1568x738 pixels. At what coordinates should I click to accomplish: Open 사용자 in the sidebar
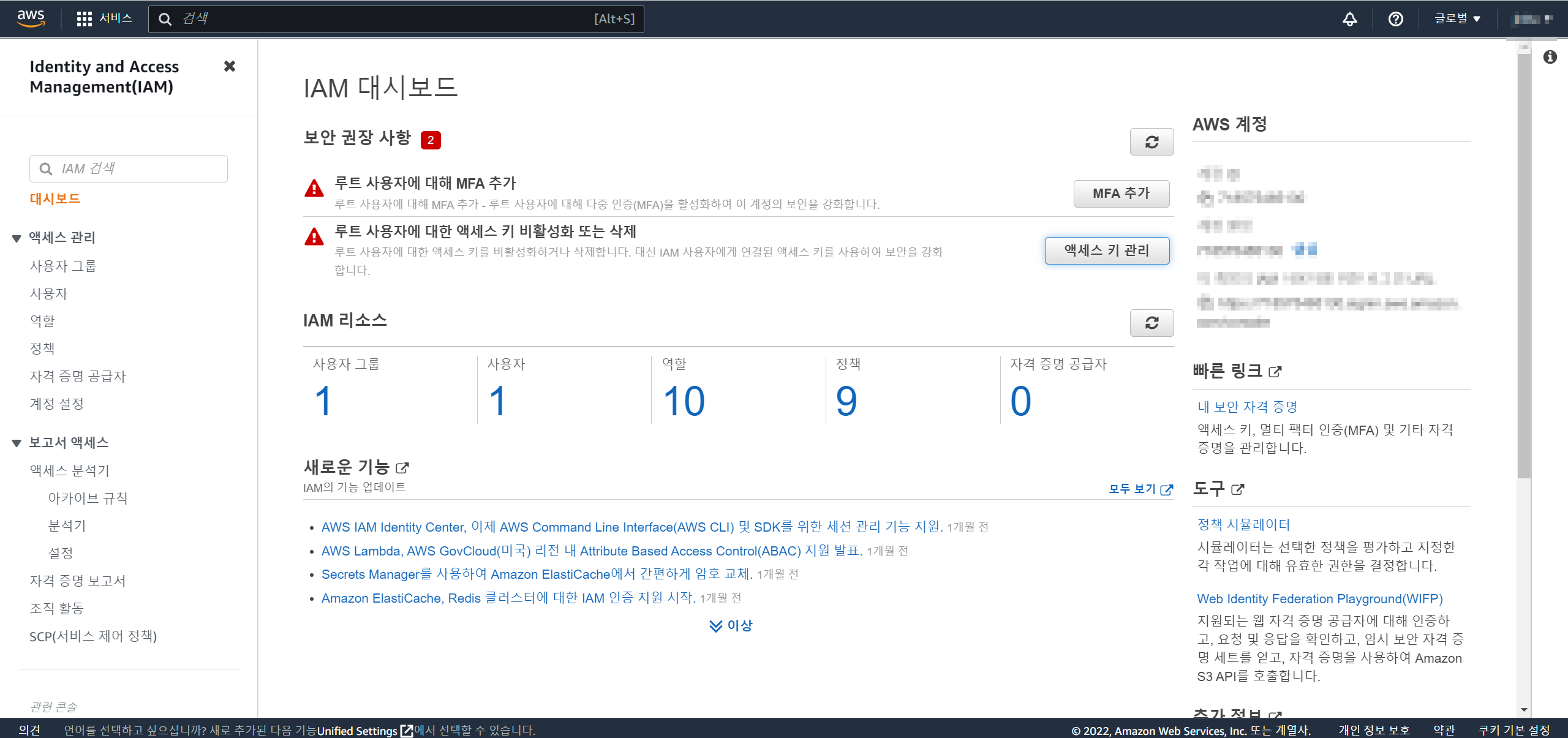pyautogui.click(x=49, y=293)
